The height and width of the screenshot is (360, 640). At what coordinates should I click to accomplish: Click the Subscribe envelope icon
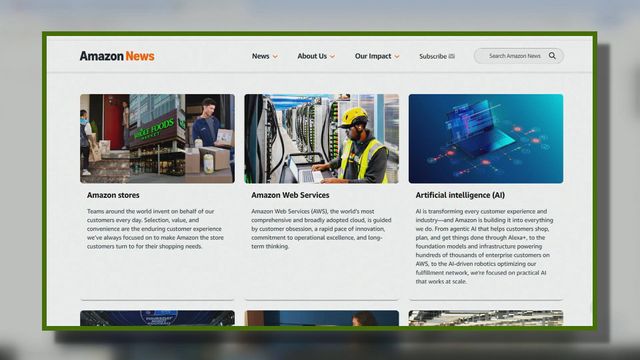pyautogui.click(x=452, y=56)
